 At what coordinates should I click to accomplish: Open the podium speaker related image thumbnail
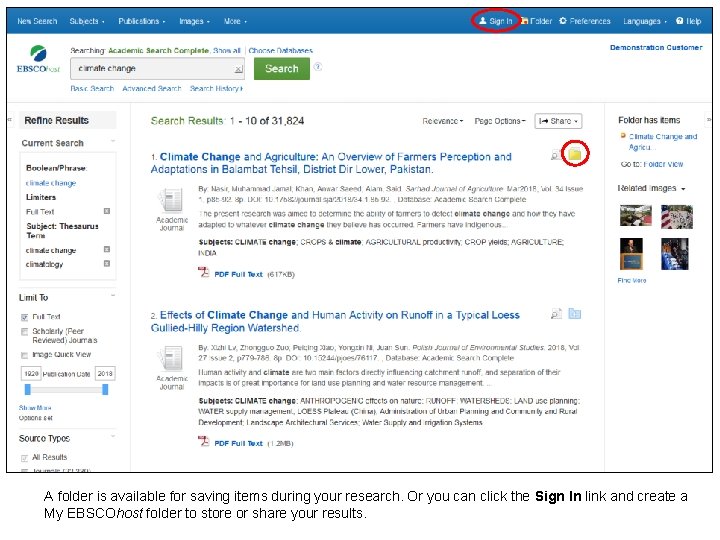click(631, 253)
